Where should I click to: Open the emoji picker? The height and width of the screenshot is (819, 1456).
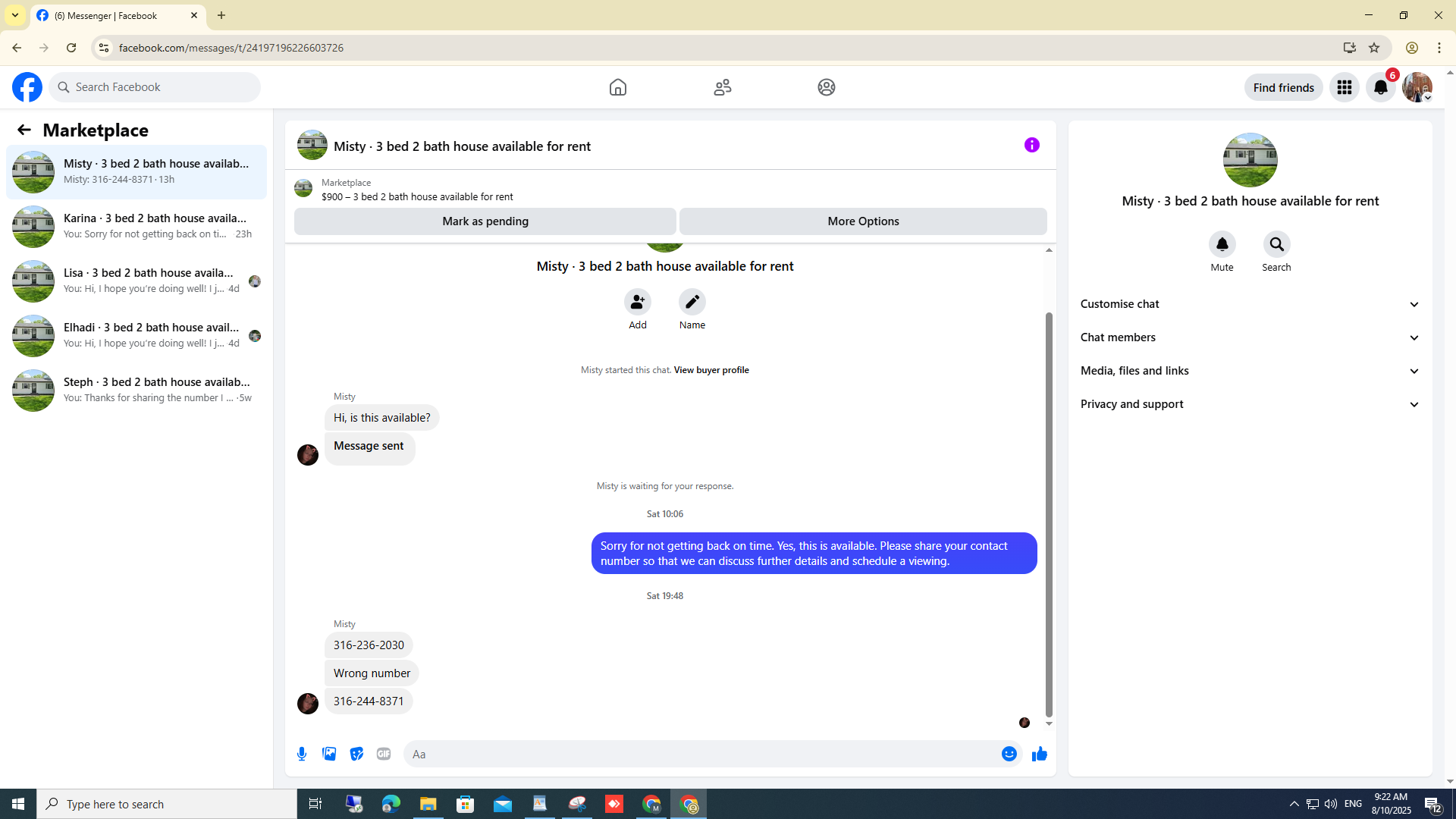pos(1009,754)
